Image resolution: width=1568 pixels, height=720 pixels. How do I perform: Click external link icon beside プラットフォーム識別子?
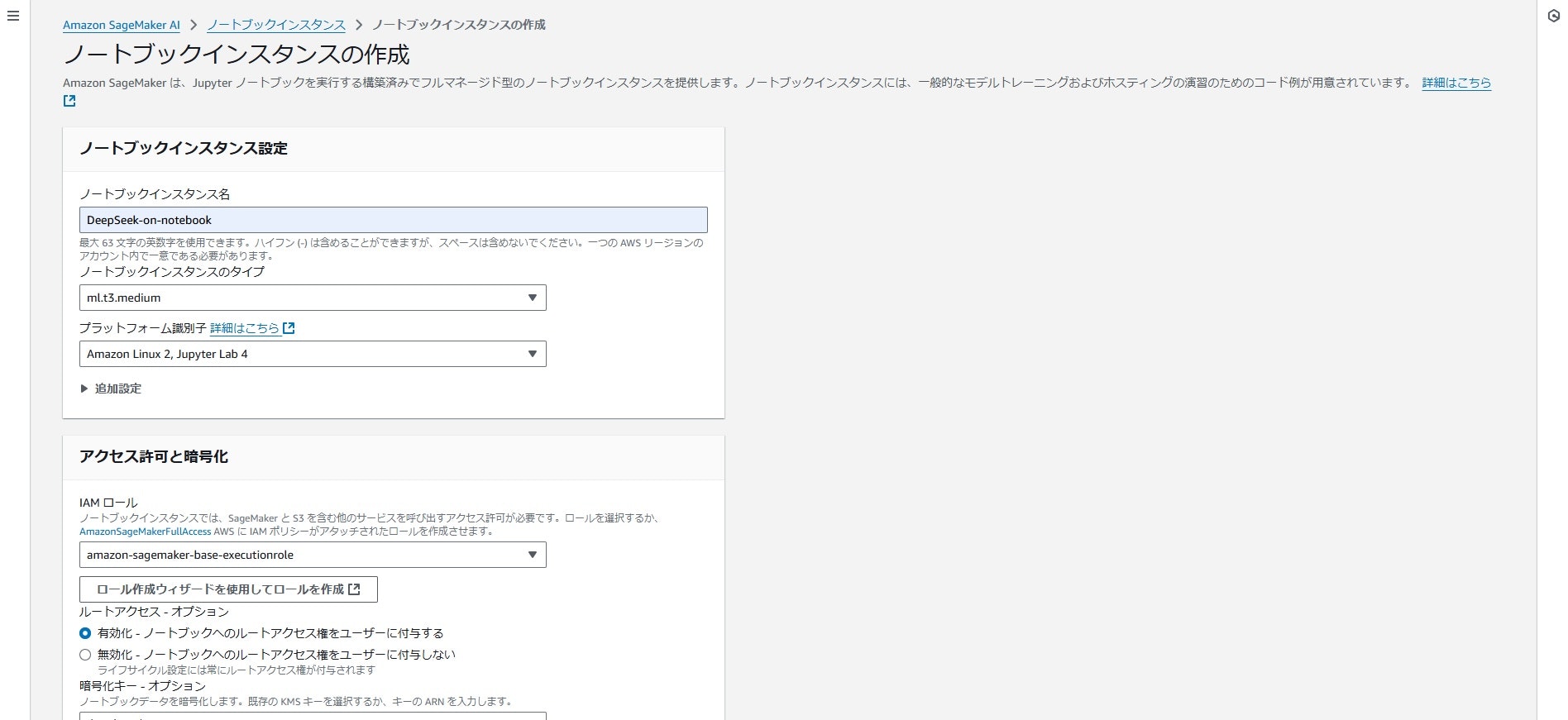[289, 328]
